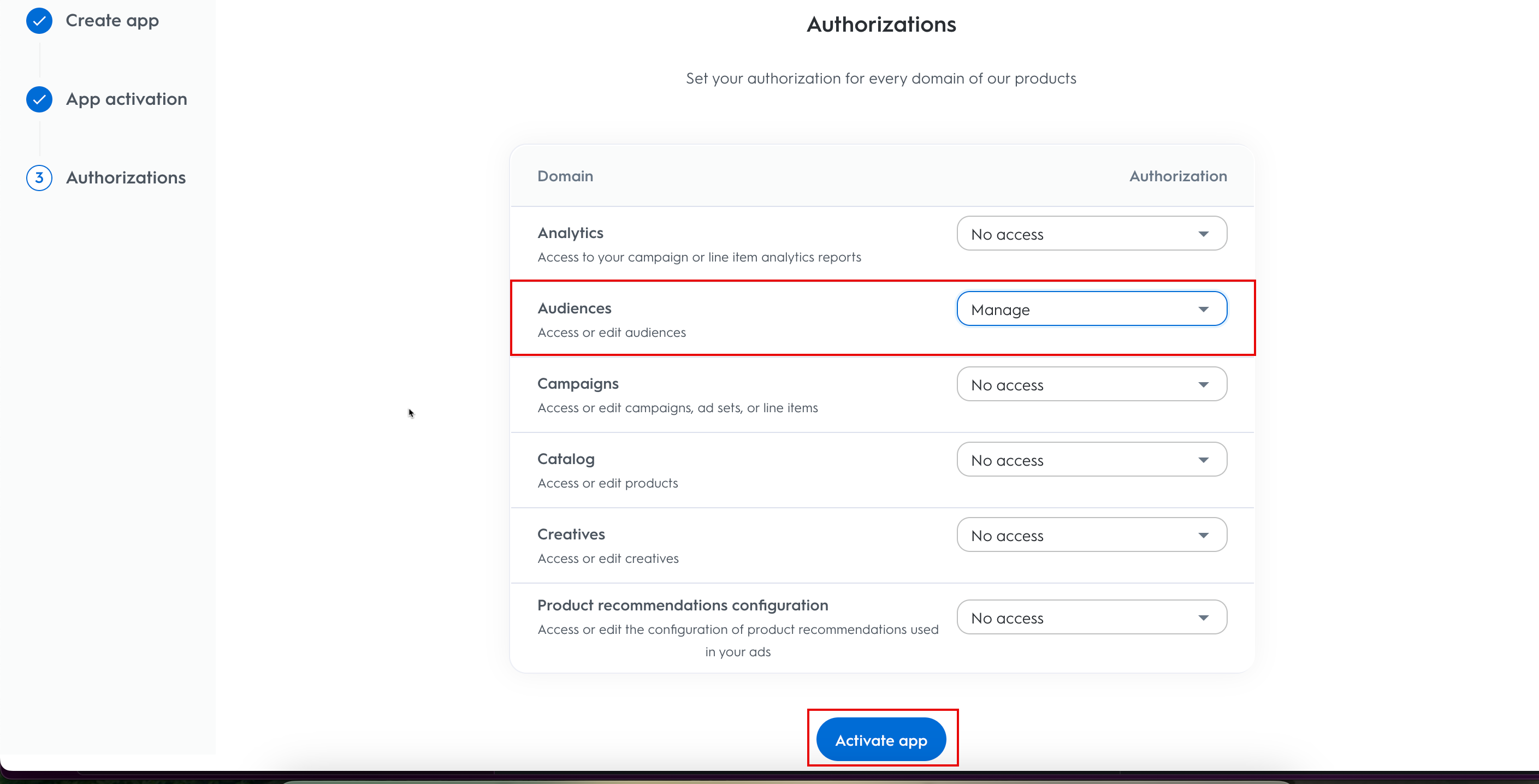
Task: Click the numbered circle for step 3
Action: point(38,177)
